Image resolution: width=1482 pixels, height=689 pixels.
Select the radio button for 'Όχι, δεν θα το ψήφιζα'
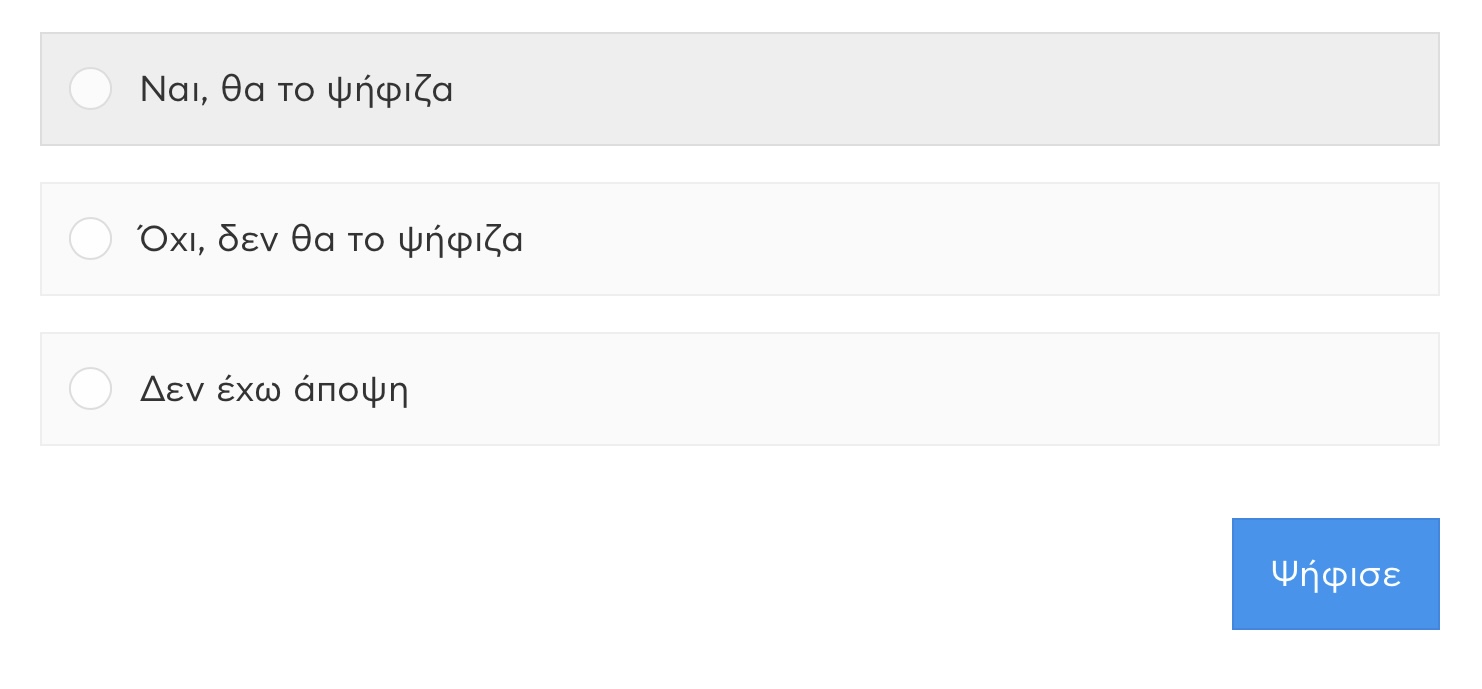[x=90, y=239]
